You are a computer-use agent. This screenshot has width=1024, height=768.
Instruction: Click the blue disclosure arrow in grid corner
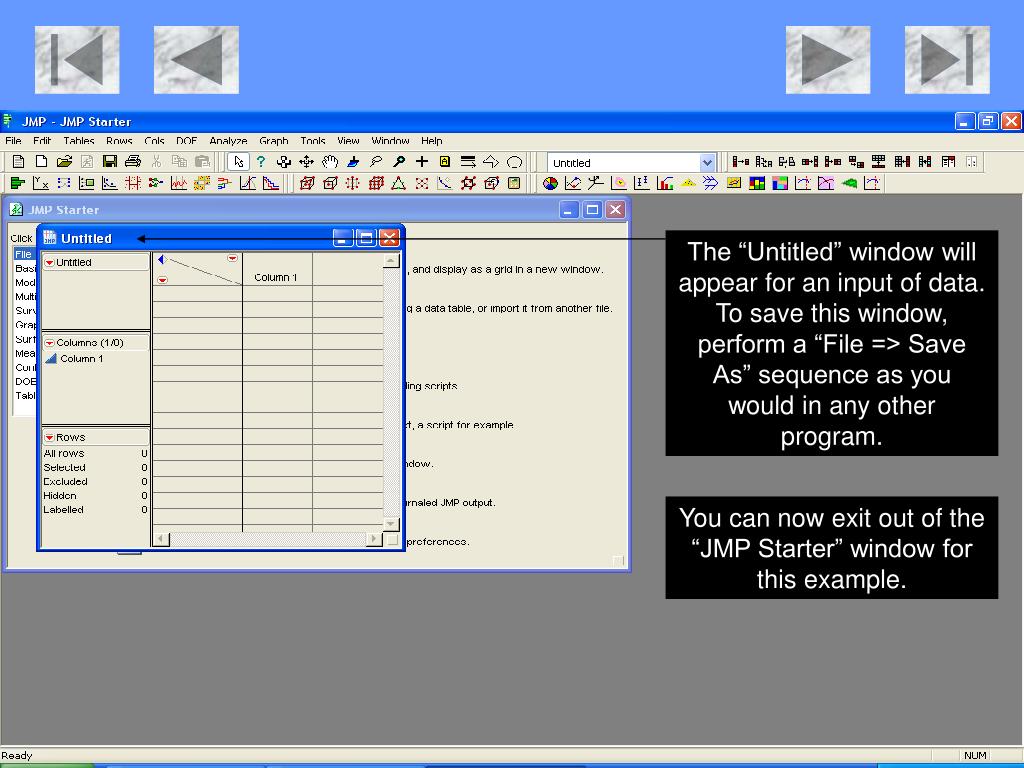tap(161, 260)
